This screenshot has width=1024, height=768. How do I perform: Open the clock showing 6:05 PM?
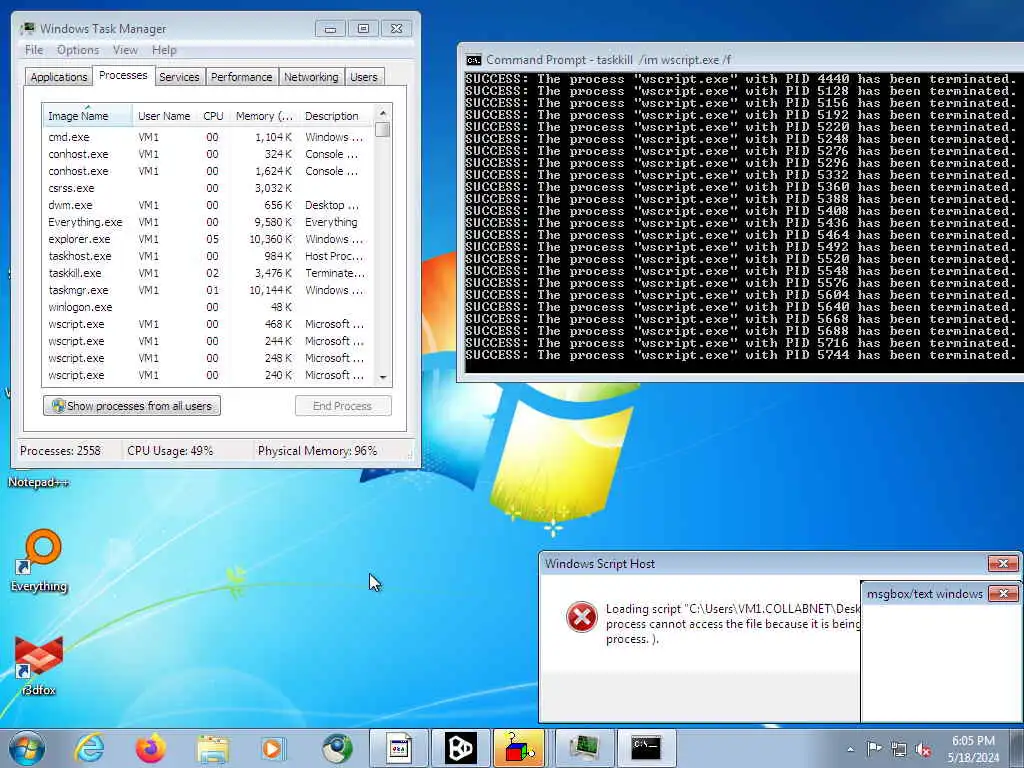973,749
